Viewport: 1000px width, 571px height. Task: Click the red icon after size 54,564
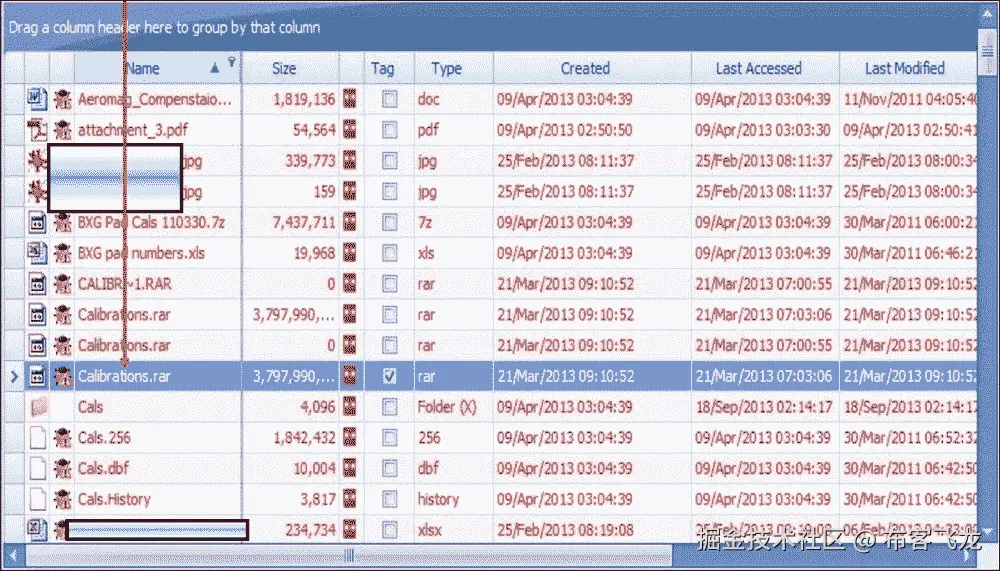coord(349,130)
